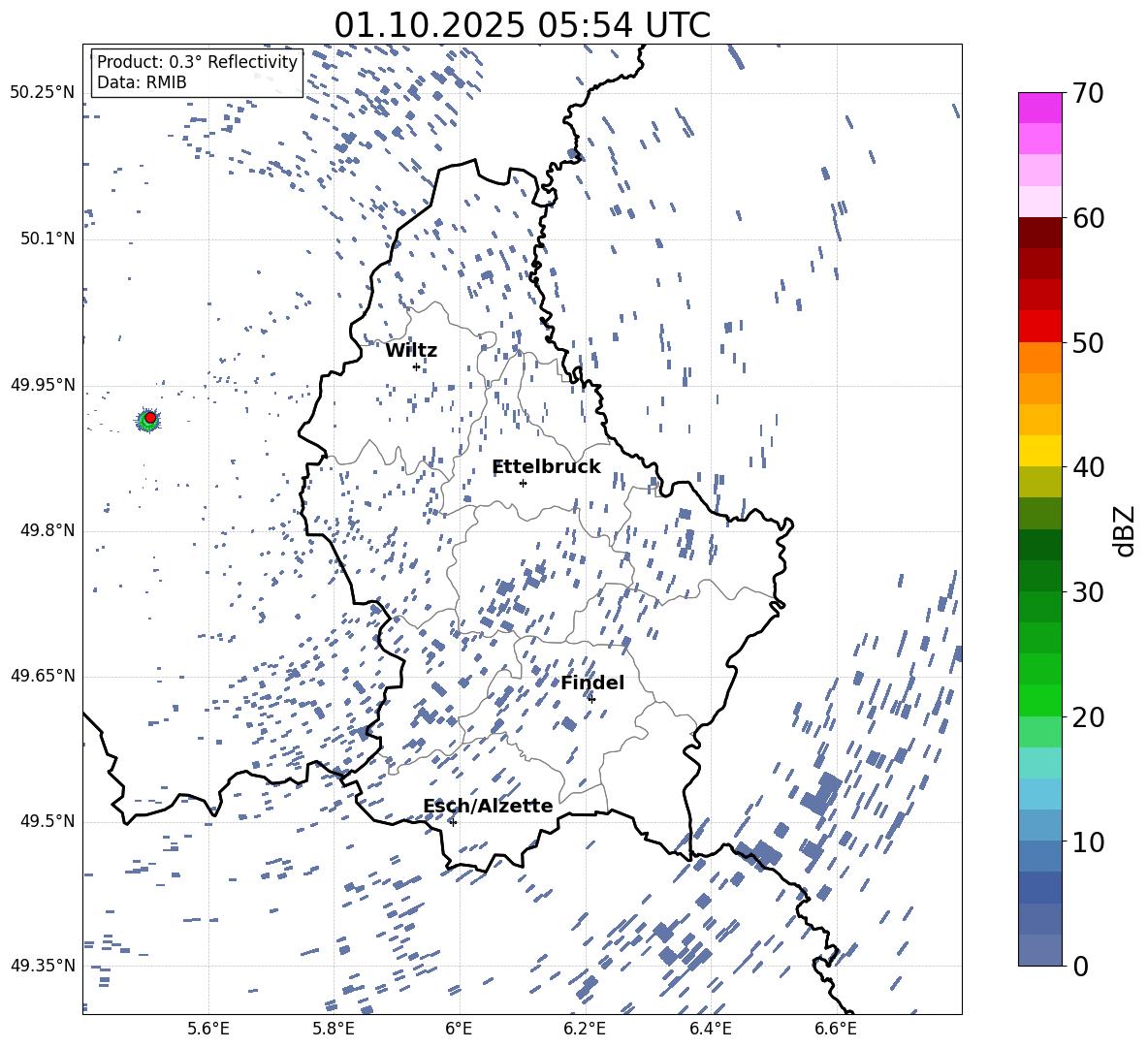
Task: Click the colorbar tick value 20
Action: (x=1089, y=717)
